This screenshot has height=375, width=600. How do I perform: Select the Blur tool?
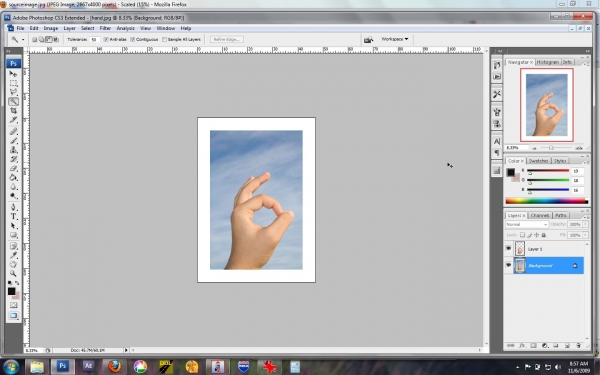point(13,187)
